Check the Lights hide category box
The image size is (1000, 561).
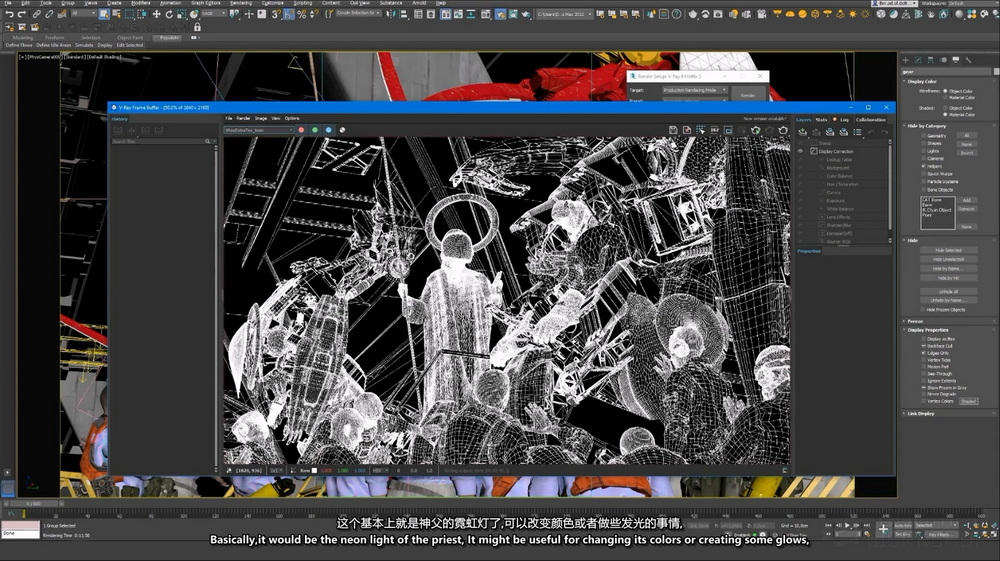pyautogui.click(x=923, y=151)
